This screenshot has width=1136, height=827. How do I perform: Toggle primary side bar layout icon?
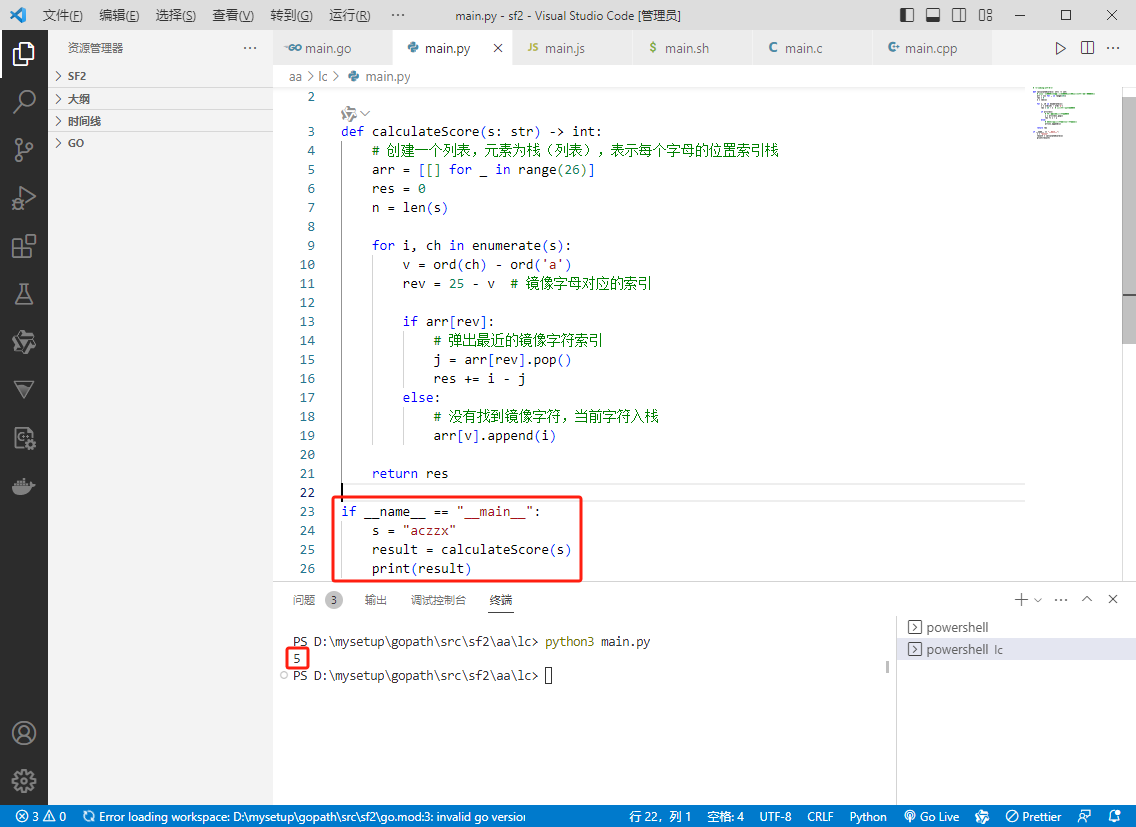906,15
